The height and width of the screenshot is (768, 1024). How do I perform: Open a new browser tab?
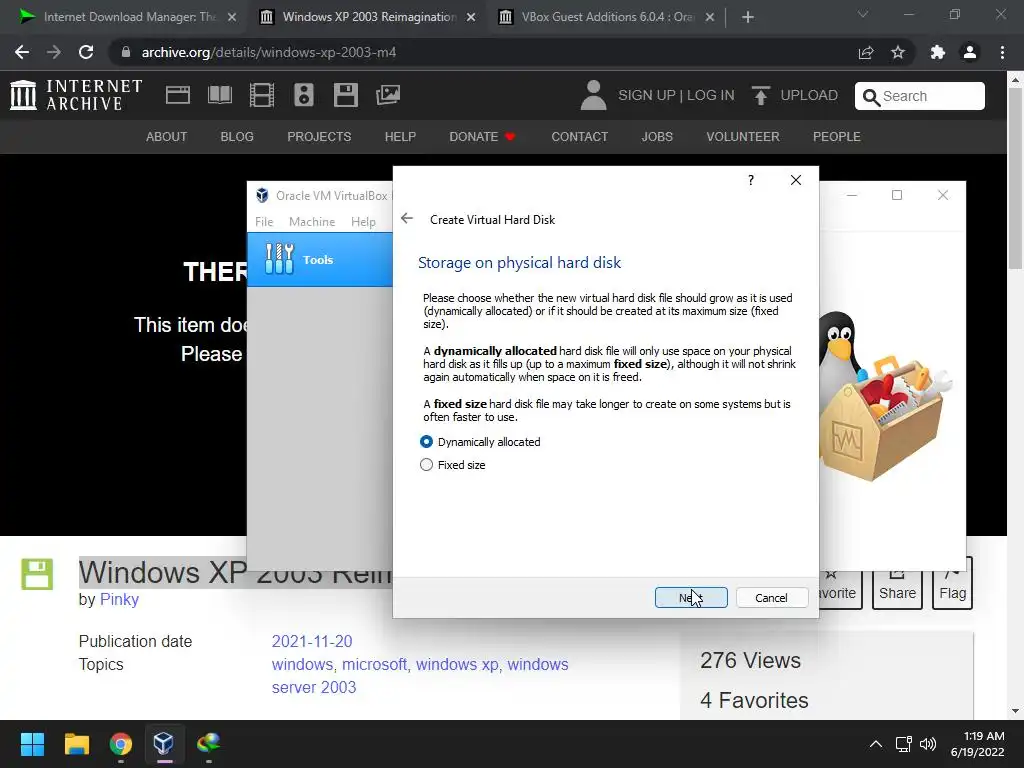tap(748, 17)
